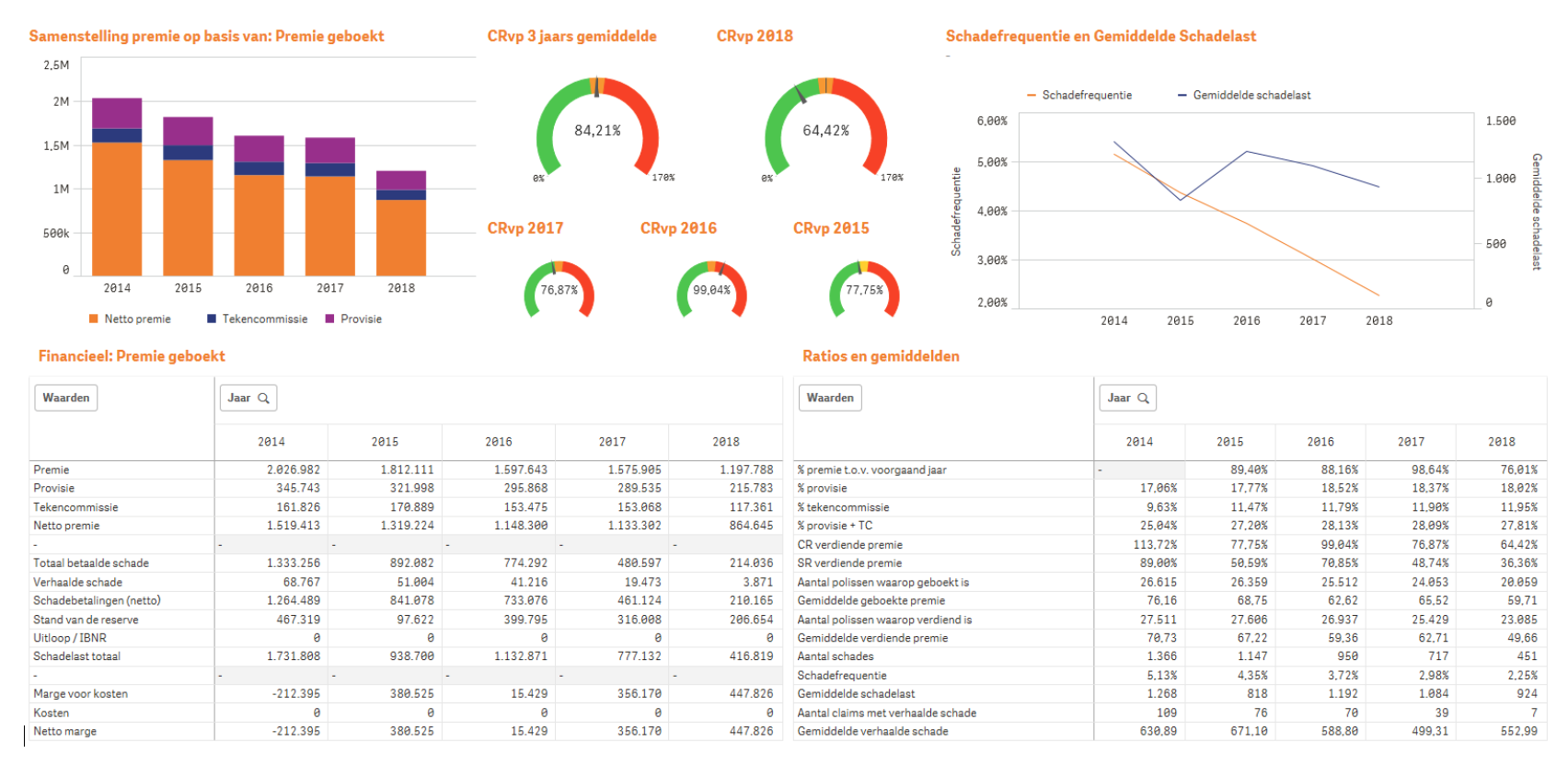The width and height of the screenshot is (1568, 777).
Task: Open the Waarden selector in Ratios table
Action: [x=830, y=398]
